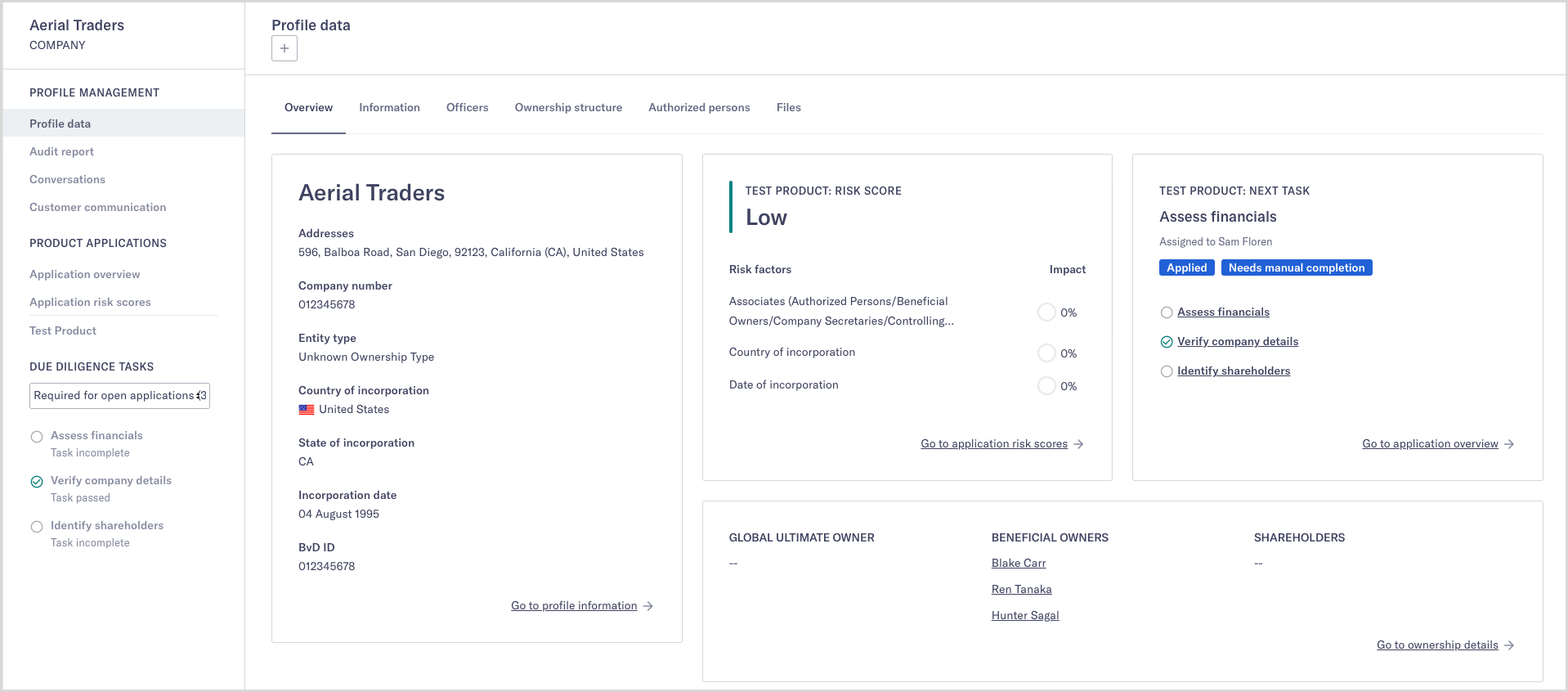The width and height of the screenshot is (1568, 692).
Task: Click arrow icon next to Go to application risk scores
Action: 1079,444
